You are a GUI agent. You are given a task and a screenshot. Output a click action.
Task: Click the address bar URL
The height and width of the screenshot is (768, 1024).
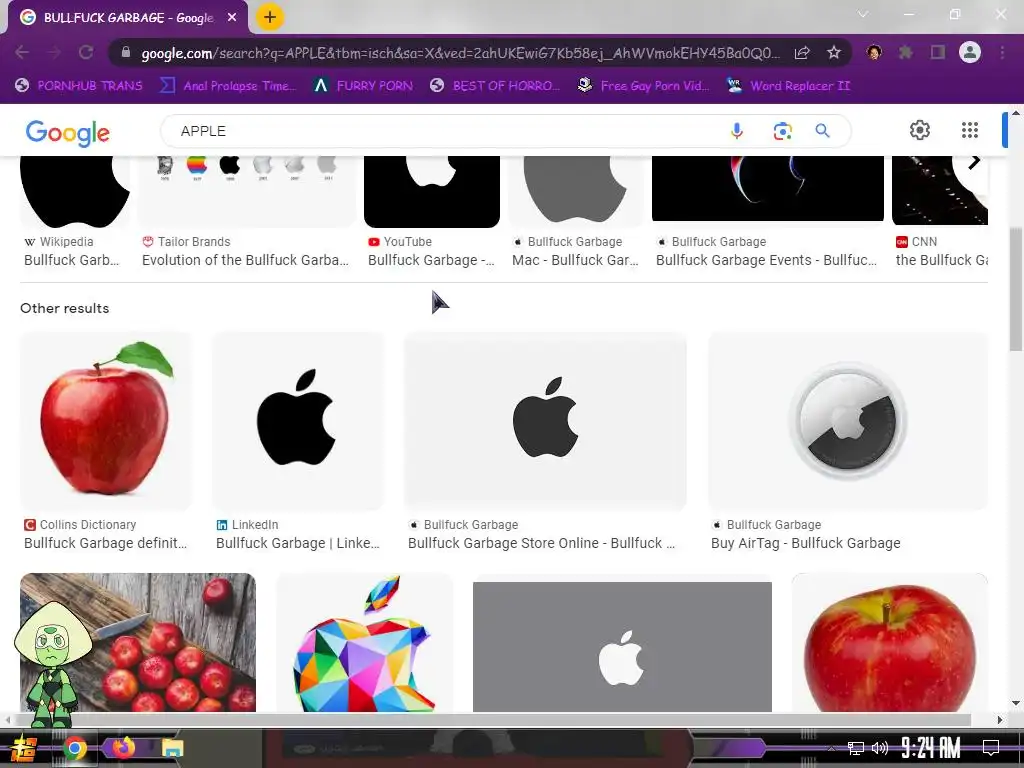(x=460, y=53)
